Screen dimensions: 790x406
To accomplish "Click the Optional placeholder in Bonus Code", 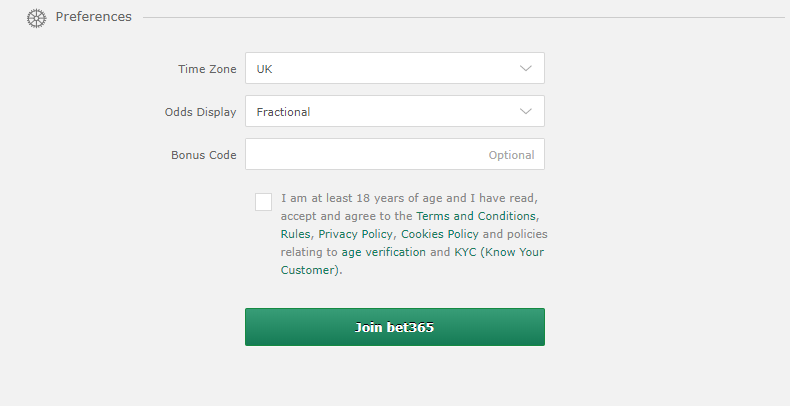I will point(511,155).
